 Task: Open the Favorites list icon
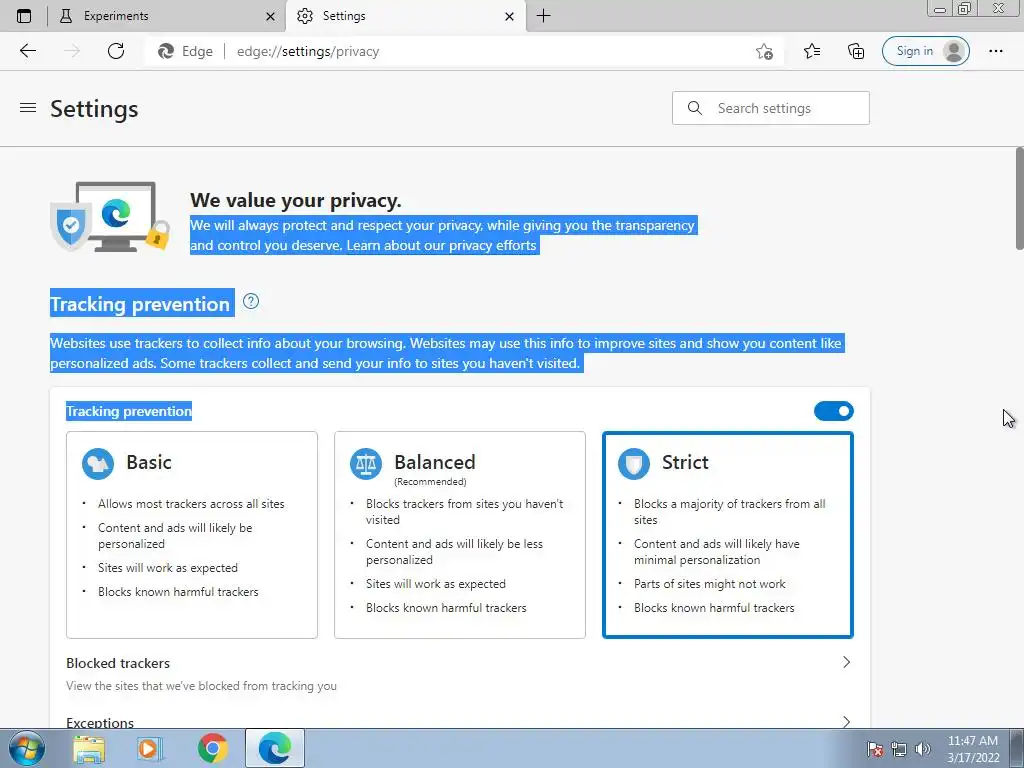tap(812, 51)
